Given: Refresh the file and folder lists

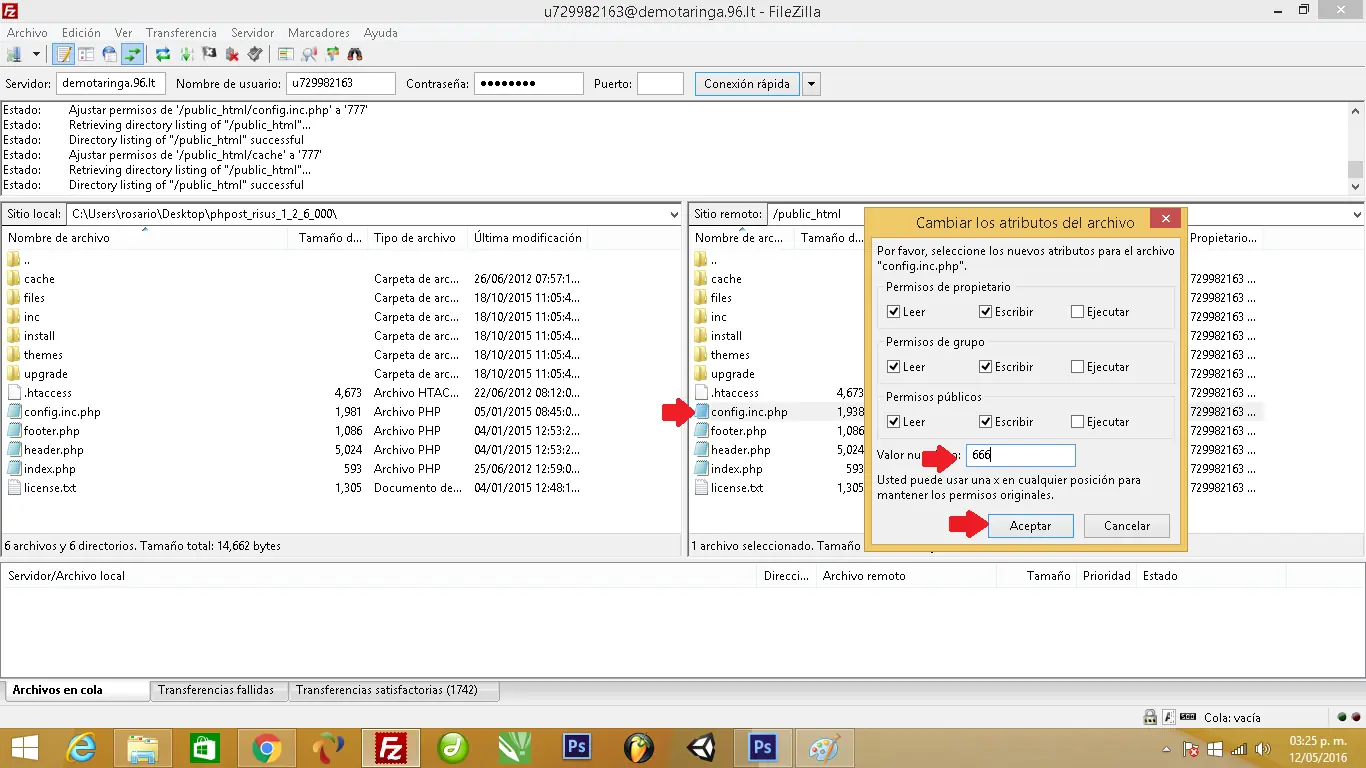Looking at the screenshot, I should pyautogui.click(x=162, y=54).
